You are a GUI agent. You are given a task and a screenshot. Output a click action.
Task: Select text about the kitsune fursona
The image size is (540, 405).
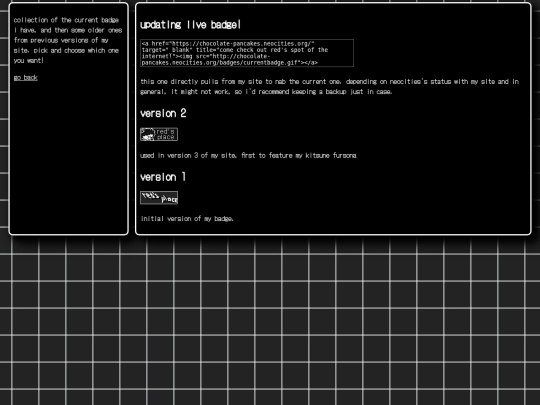point(248,155)
